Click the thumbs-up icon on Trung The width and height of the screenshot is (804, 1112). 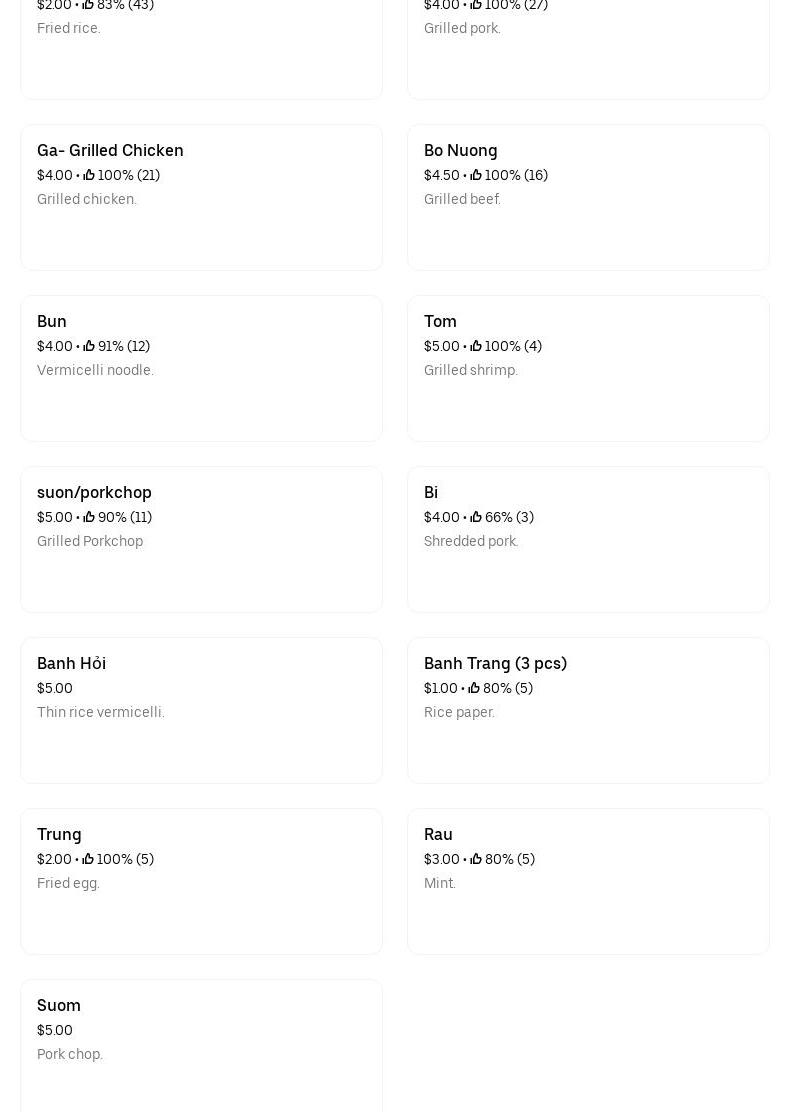click(88, 859)
